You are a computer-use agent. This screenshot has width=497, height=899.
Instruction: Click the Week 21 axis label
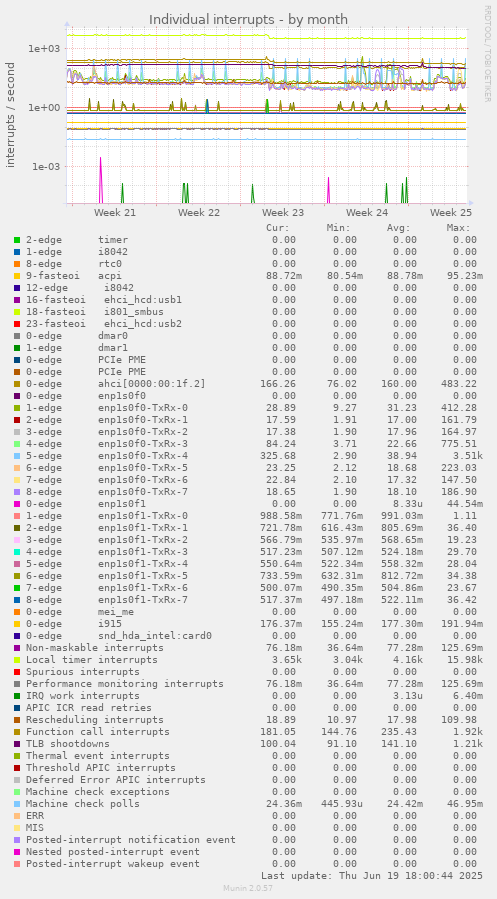[x=115, y=213]
